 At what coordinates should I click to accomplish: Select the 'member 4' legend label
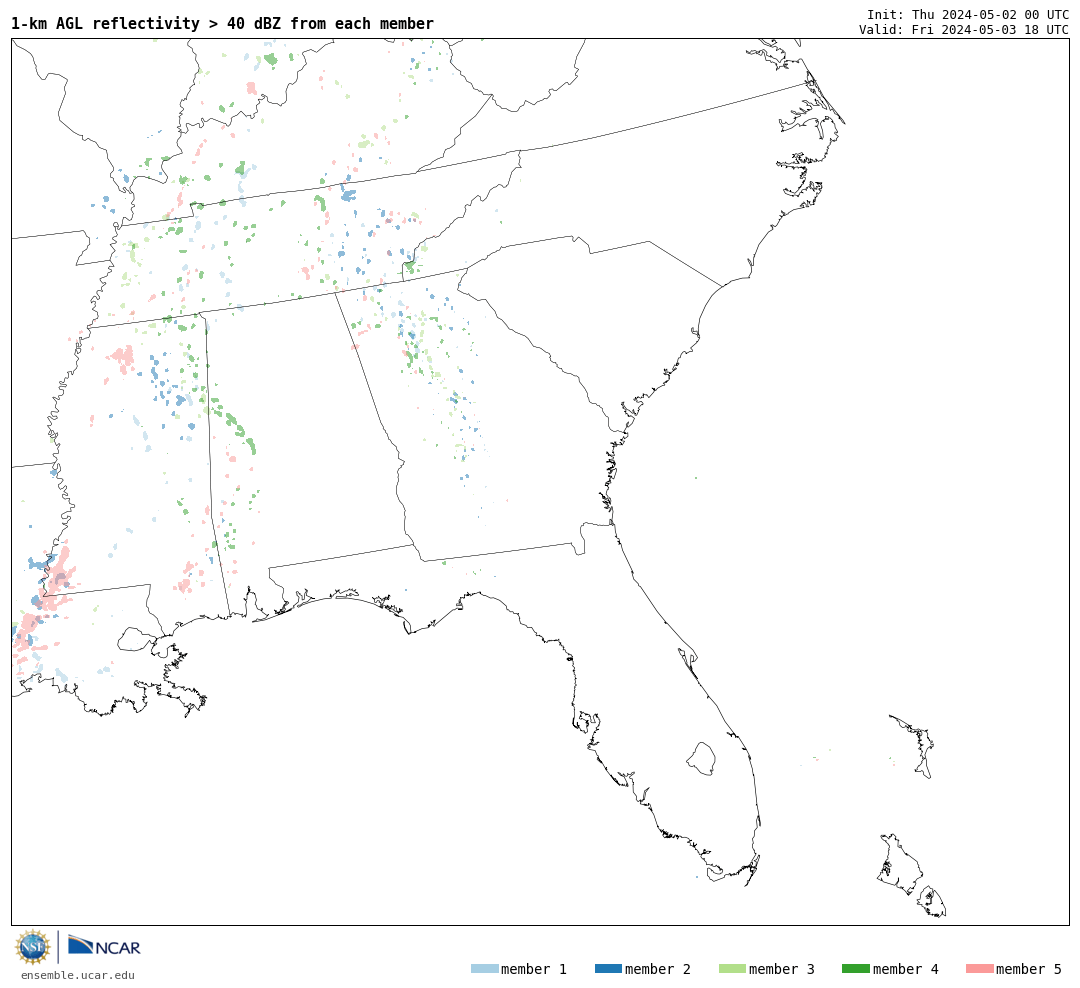tap(905, 969)
